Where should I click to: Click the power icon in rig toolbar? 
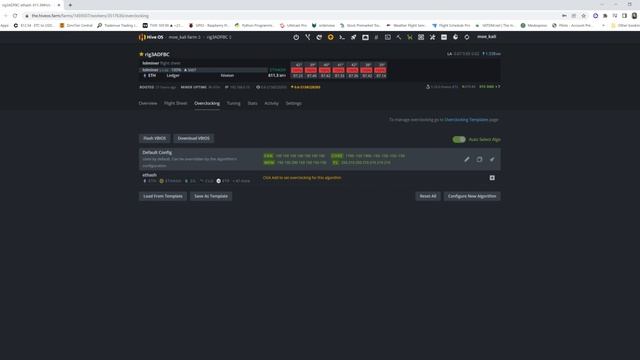click(x=296, y=37)
